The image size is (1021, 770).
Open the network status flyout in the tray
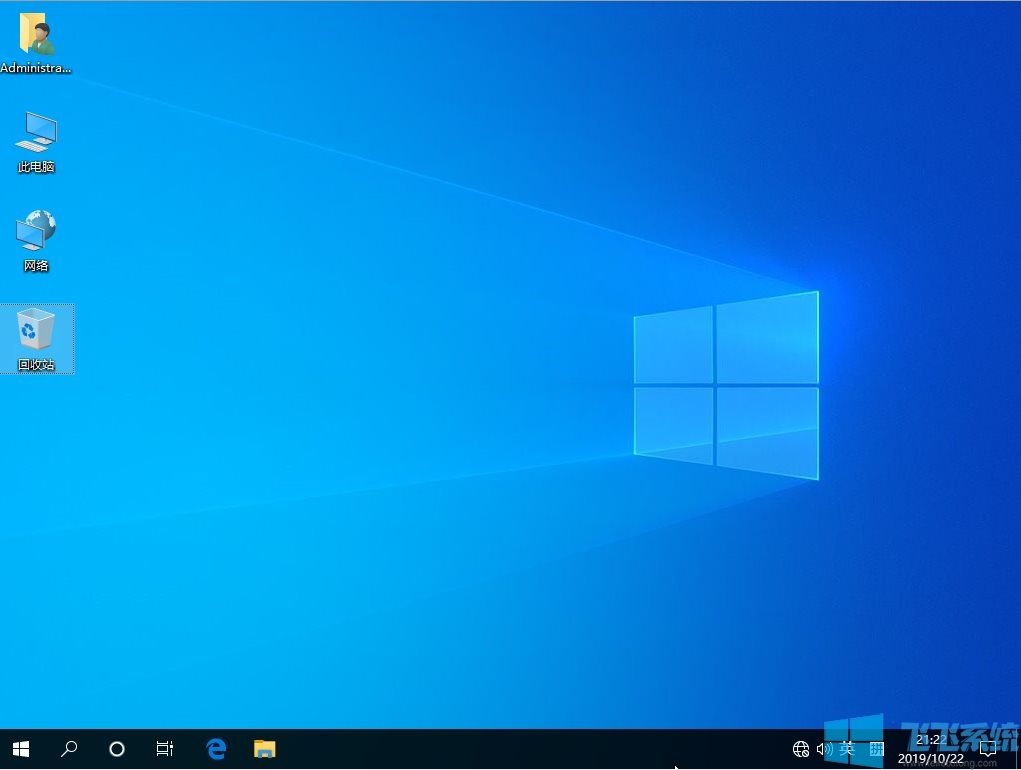pos(801,748)
